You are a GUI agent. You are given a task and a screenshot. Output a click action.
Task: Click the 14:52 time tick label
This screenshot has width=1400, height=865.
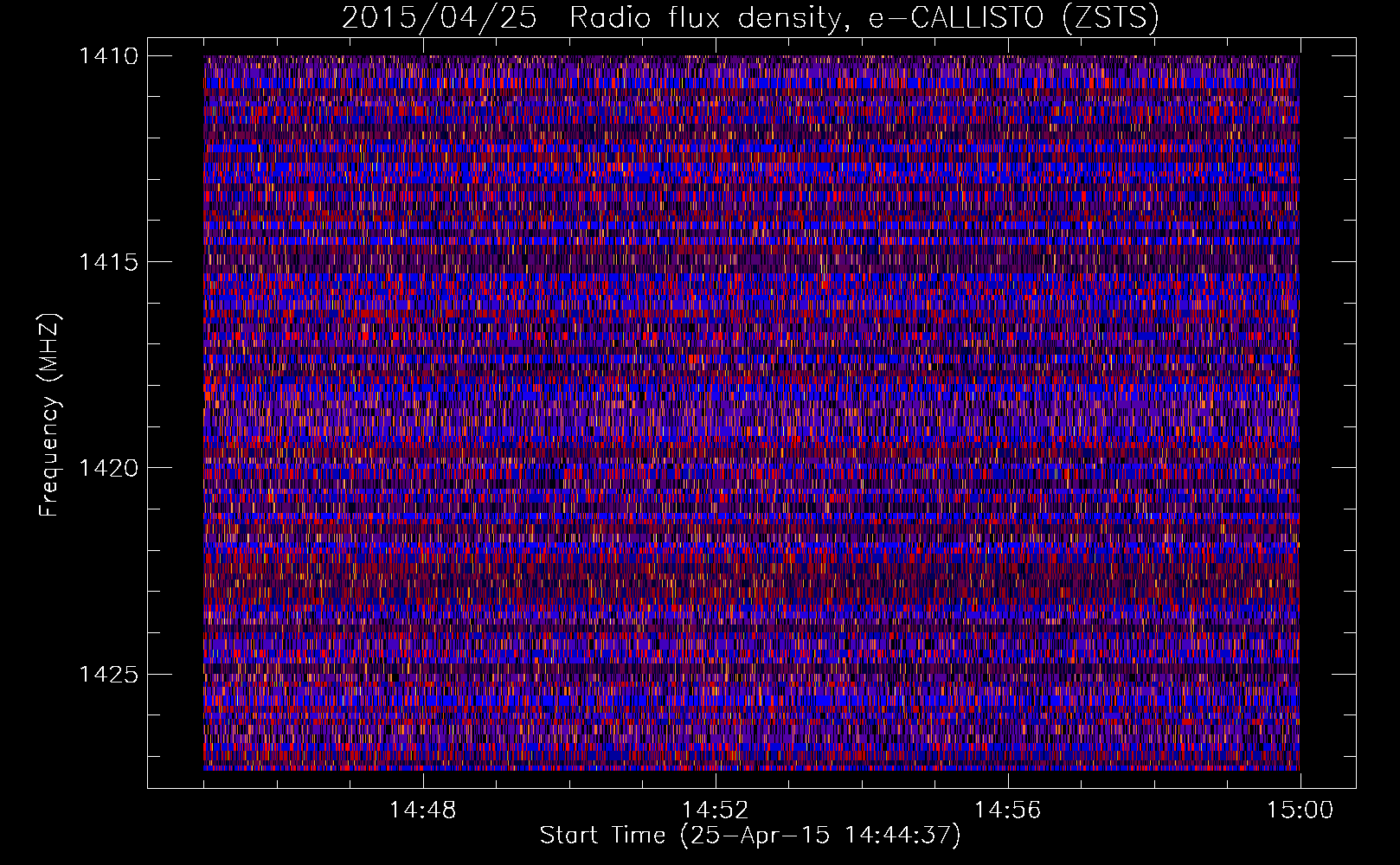tap(715, 811)
